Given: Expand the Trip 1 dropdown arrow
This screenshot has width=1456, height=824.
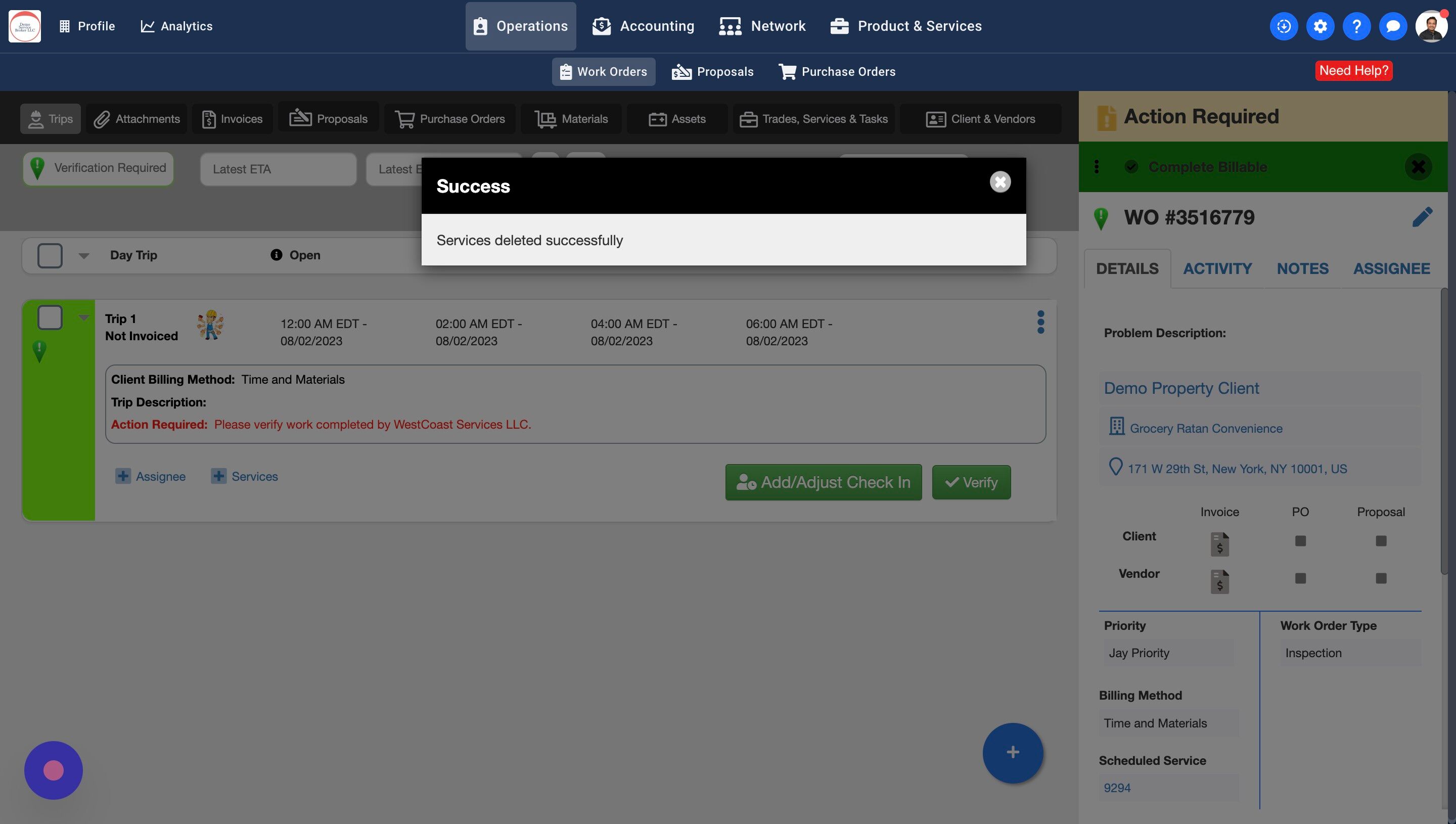Looking at the screenshot, I should coord(84,317).
